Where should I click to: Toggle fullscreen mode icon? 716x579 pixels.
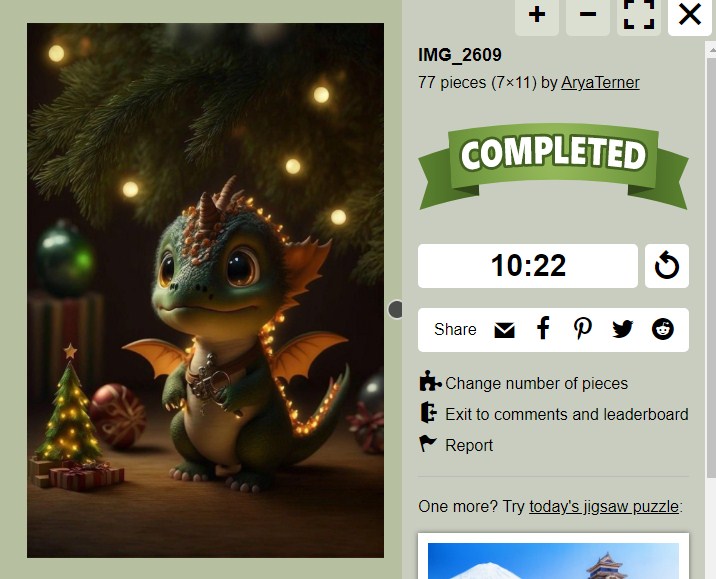(x=638, y=16)
